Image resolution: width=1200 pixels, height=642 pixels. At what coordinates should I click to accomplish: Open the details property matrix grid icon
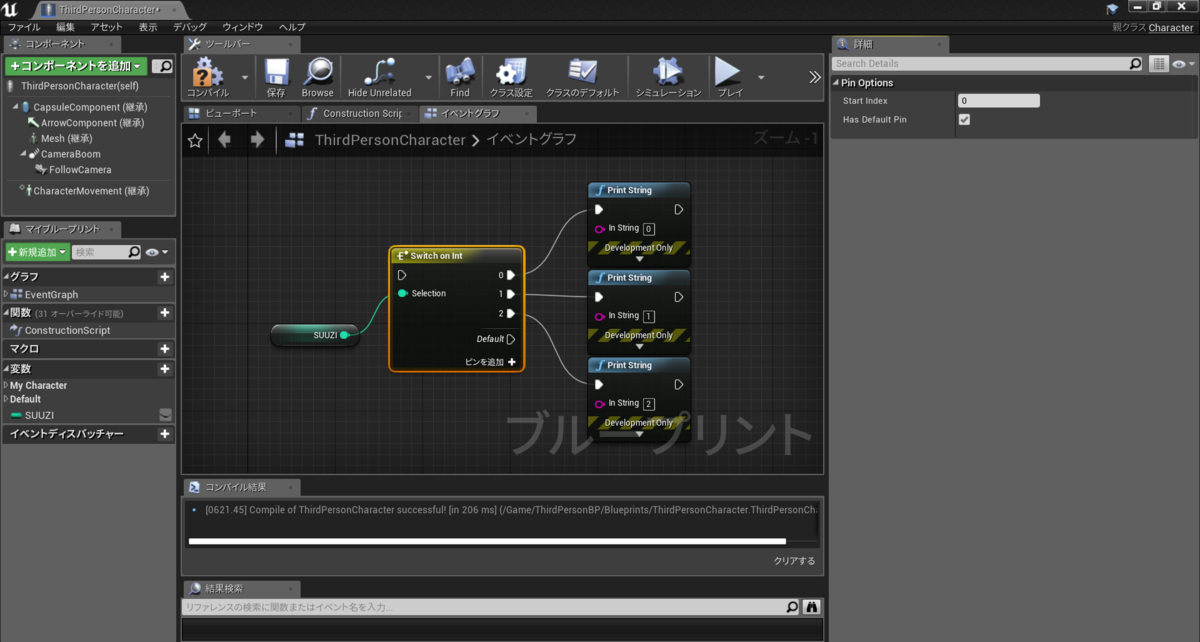coord(1158,63)
